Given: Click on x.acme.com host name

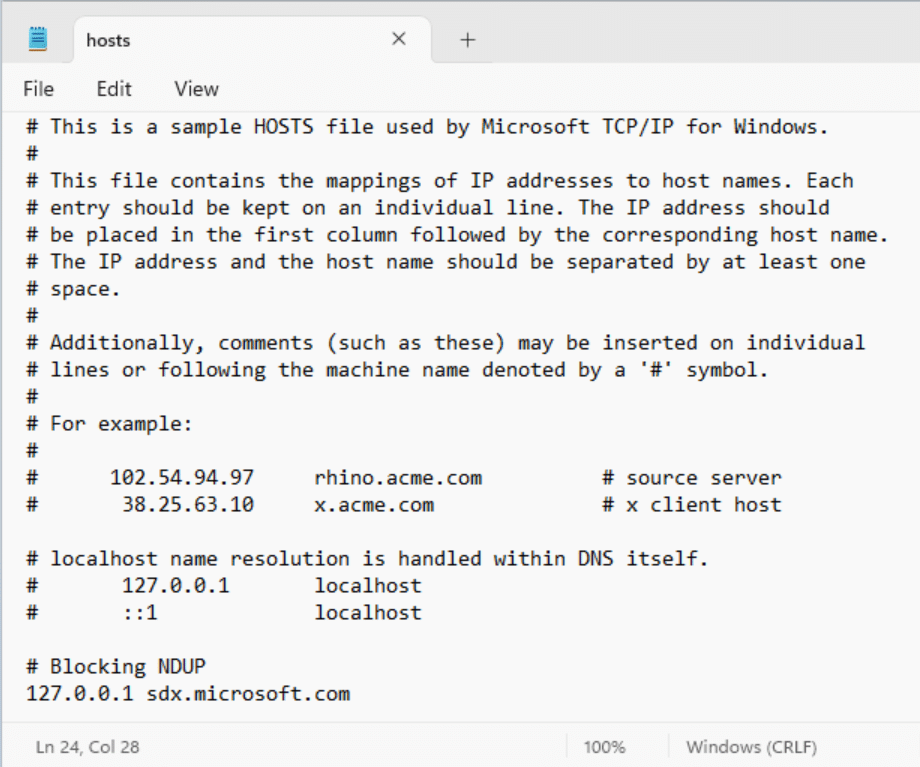Looking at the screenshot, I should [374, 505].
